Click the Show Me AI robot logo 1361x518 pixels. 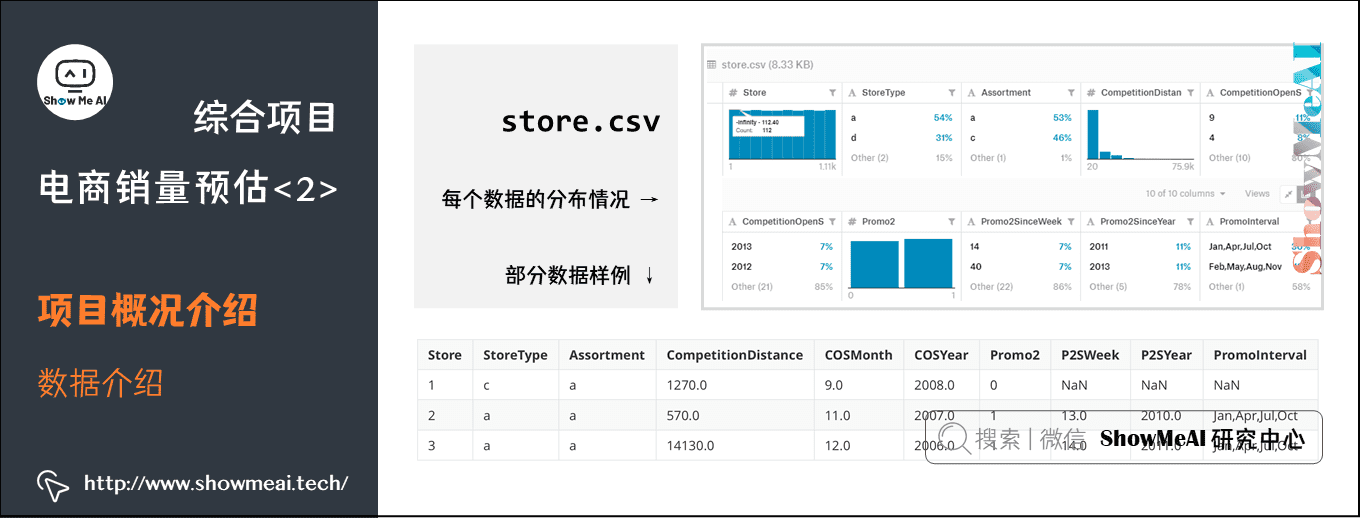point(75,81)
